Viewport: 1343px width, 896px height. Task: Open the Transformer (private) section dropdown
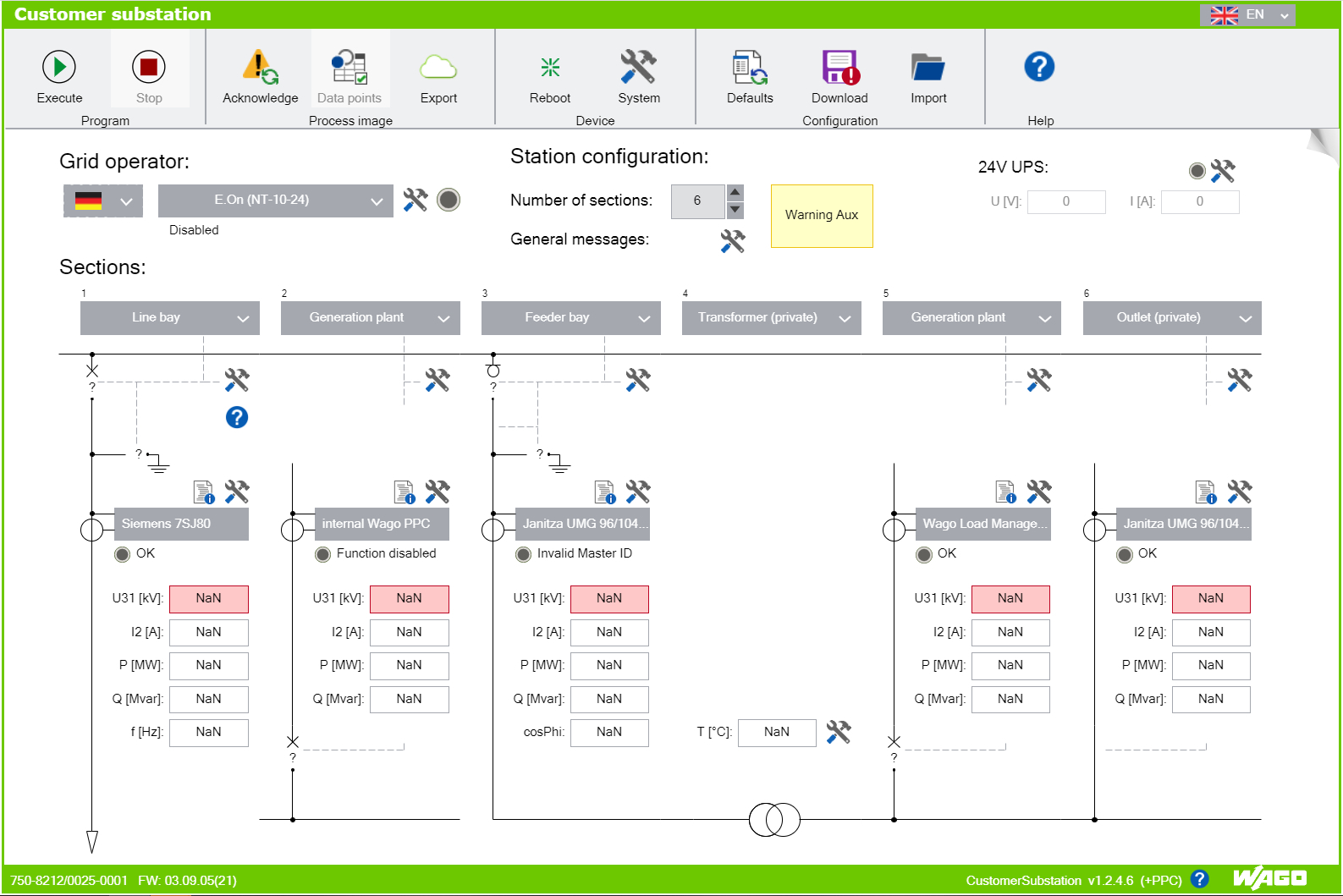tap(771, 318)
